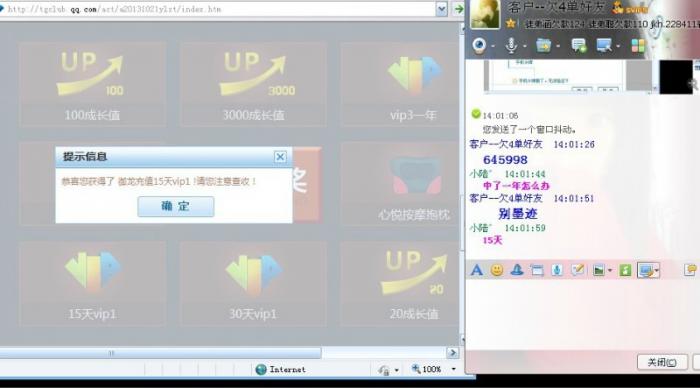Expand the voice call options arrow
This screenshot has width=700, height=388.
[525, 46]
